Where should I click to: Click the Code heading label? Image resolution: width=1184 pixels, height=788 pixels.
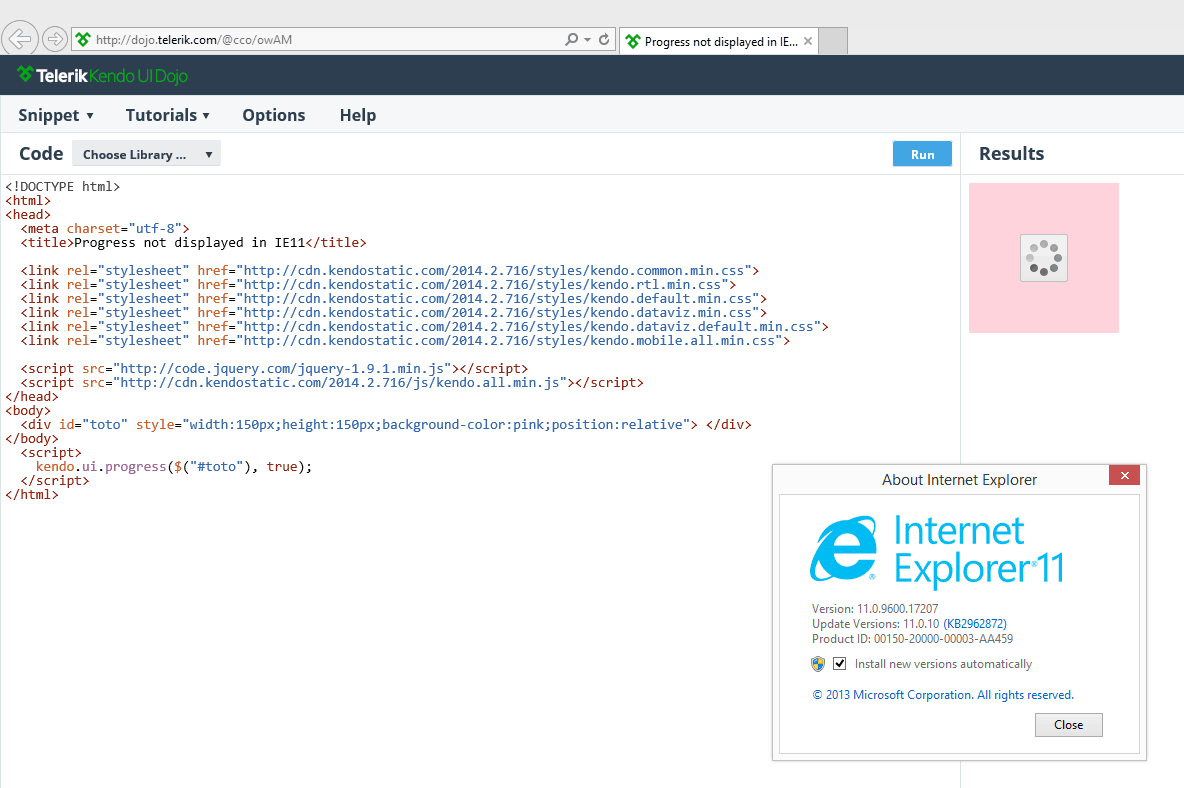click(41, 154)
